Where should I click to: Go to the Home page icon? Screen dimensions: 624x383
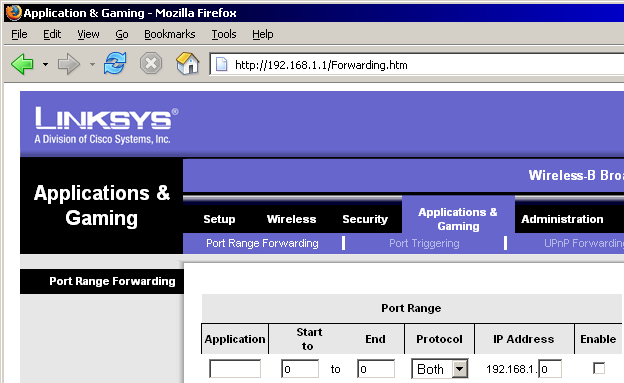click(x=187, y=64)
